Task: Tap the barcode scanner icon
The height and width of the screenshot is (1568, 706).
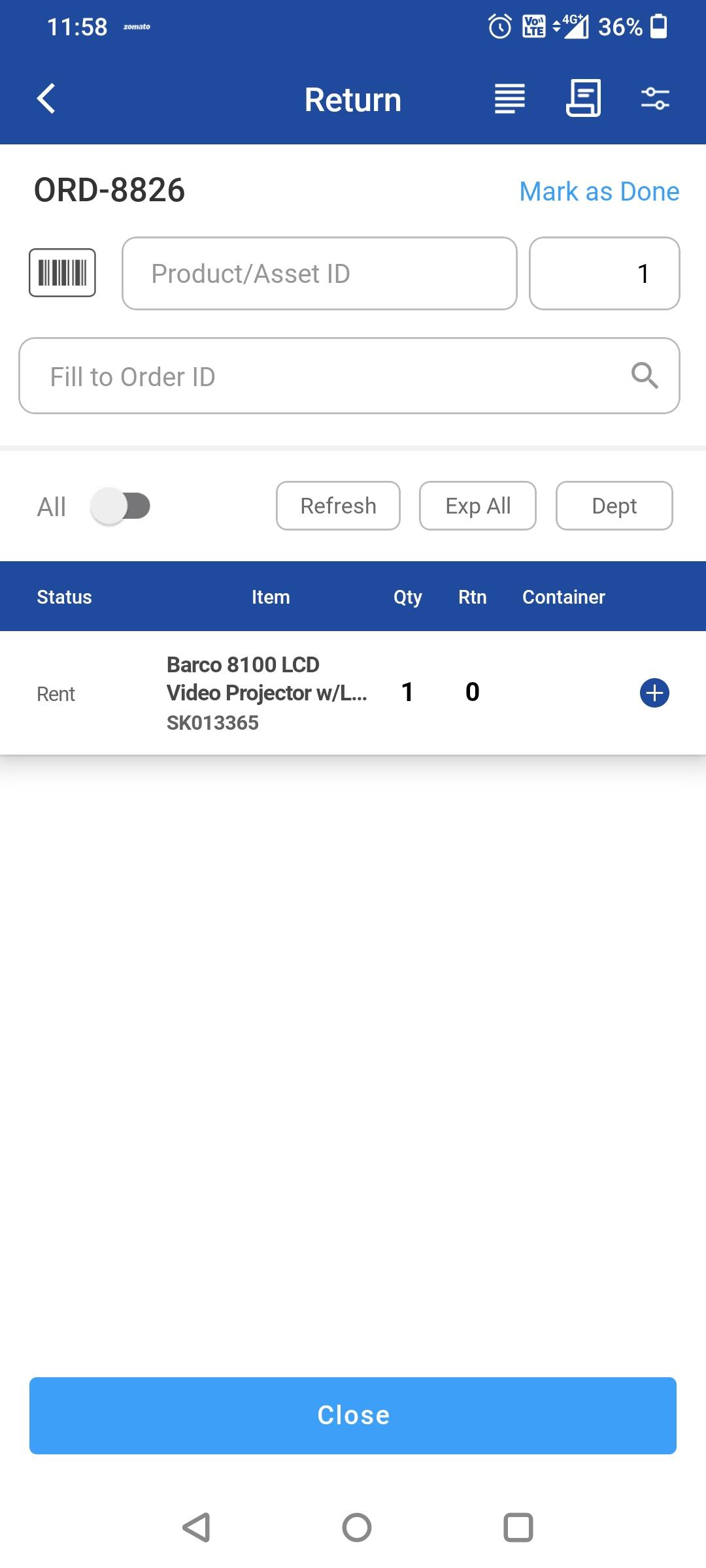Action: pos(62,273)
